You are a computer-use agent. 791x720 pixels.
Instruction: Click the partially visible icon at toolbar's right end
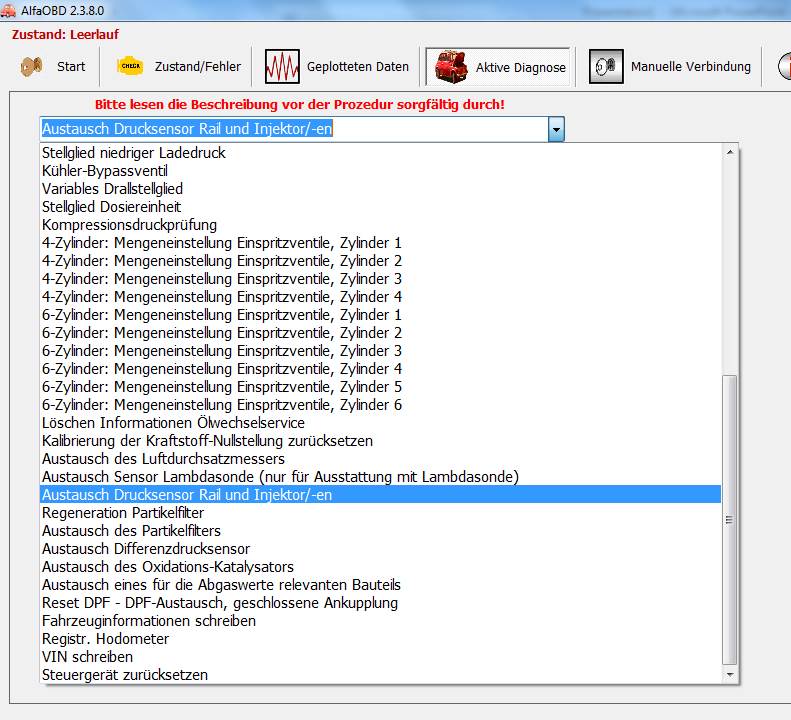pyautogui.click(x=784, y=67)
